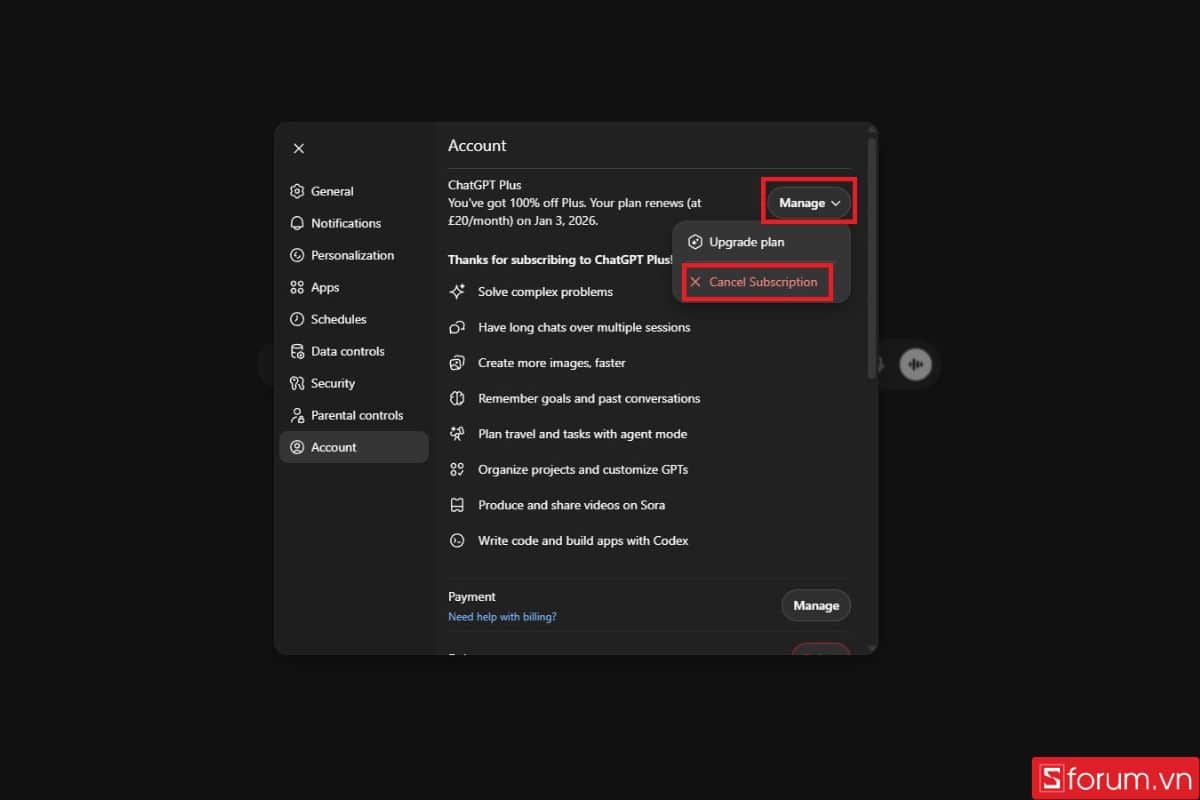Click 'Write code and build apps with Codex'

583,540
